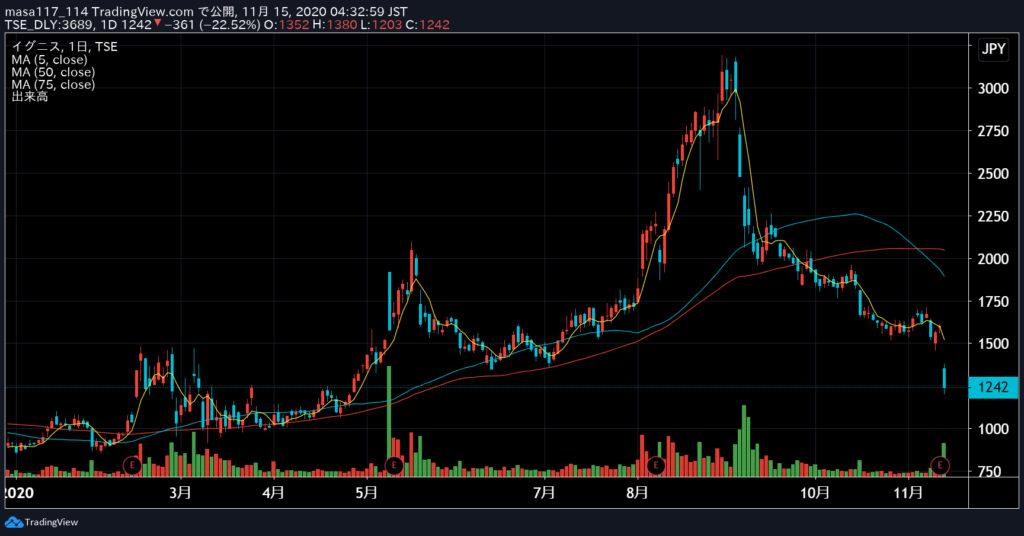Click the 1750 price axis label

click(993, 302)
